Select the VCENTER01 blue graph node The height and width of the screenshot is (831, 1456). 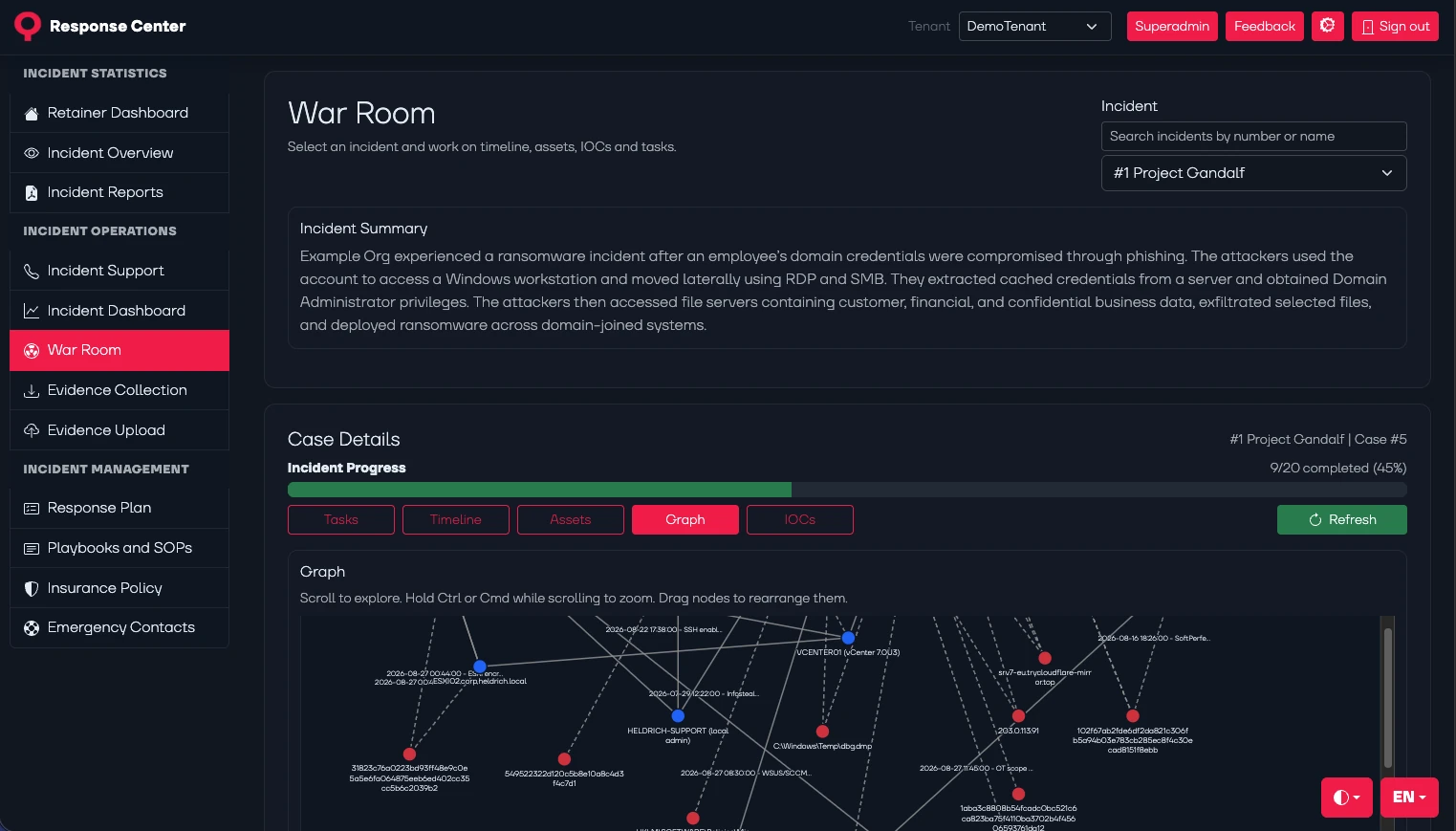pos(848,637)
